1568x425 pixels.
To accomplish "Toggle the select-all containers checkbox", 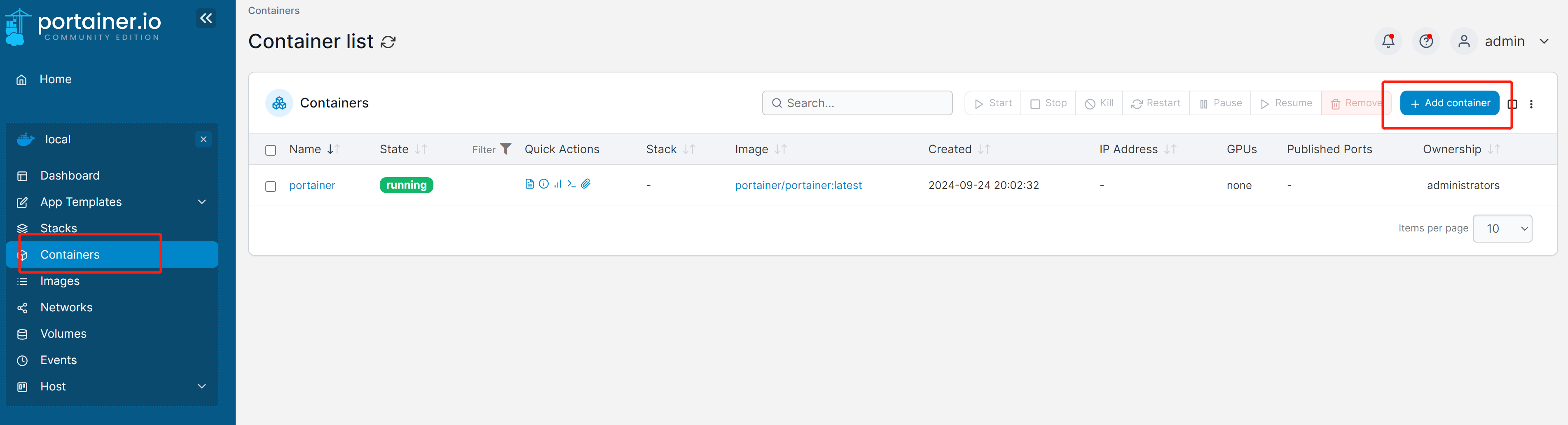I will click(271, 150).
